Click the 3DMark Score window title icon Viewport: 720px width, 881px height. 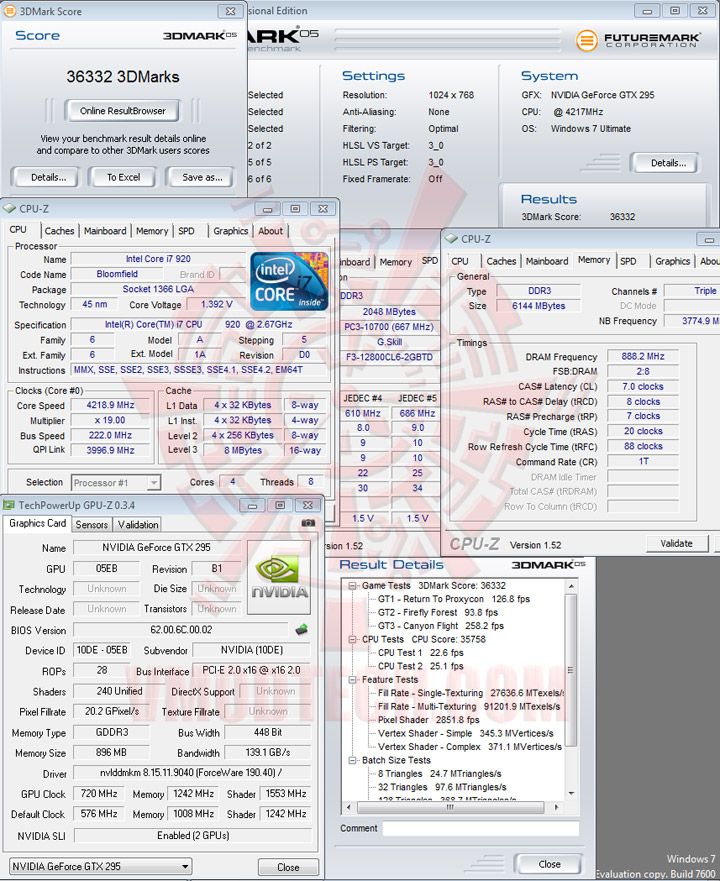point(10,11)
